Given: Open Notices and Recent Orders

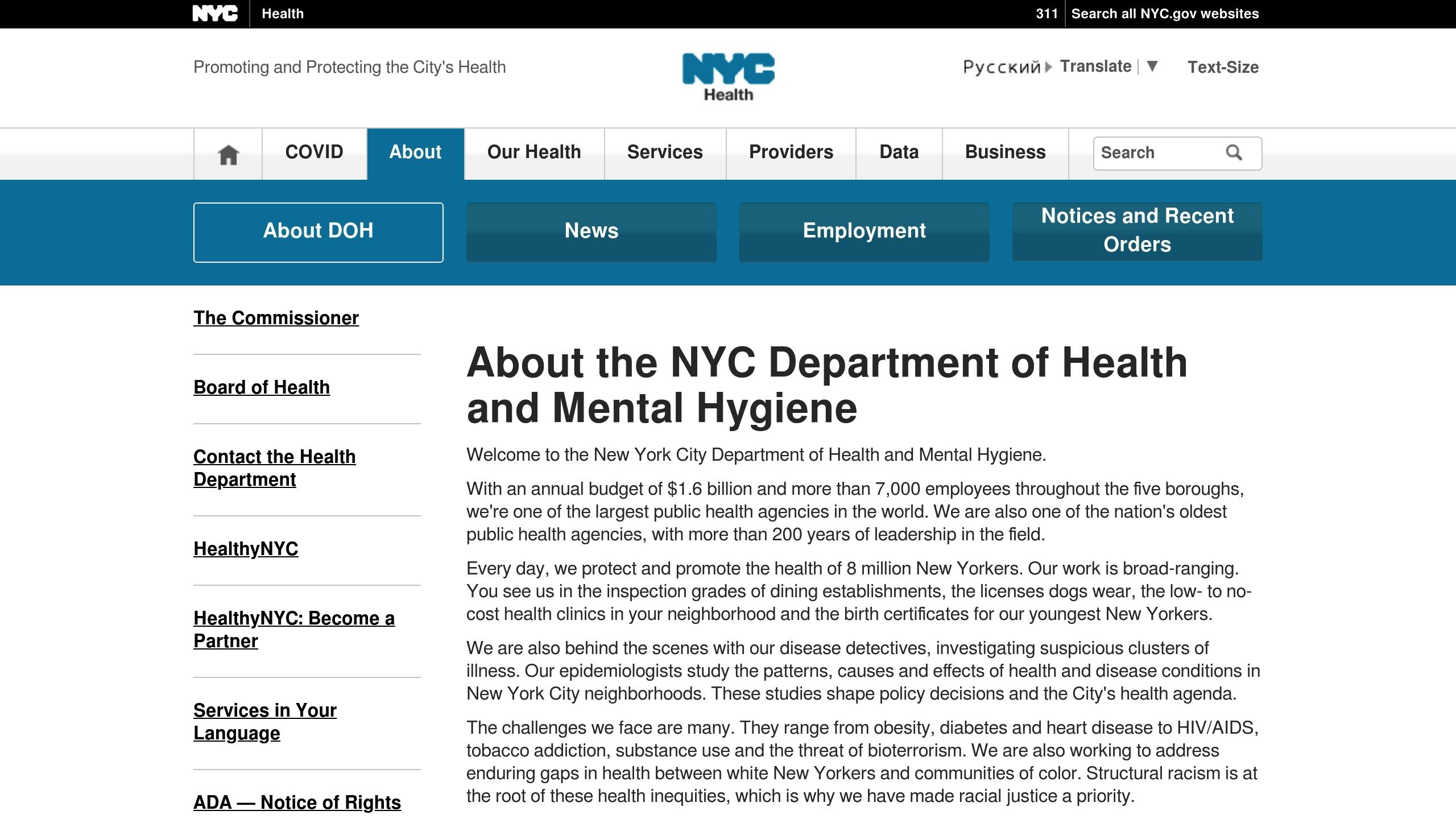Looking at the screenshot, I should click(x=1137, y=232).
